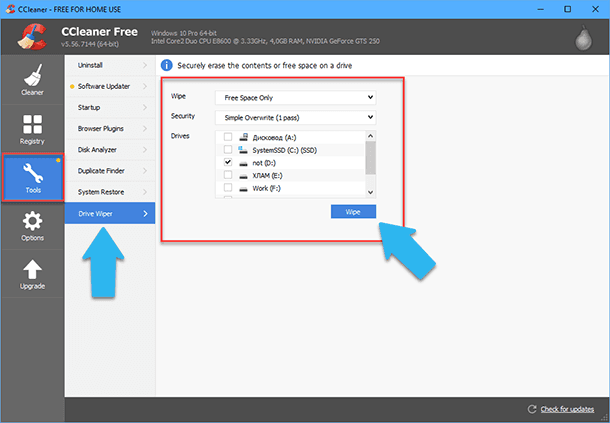Click the drives list scroll up arrow
Image resolution: width=610 pixels, height=423 pixels.
click(370, 136)
